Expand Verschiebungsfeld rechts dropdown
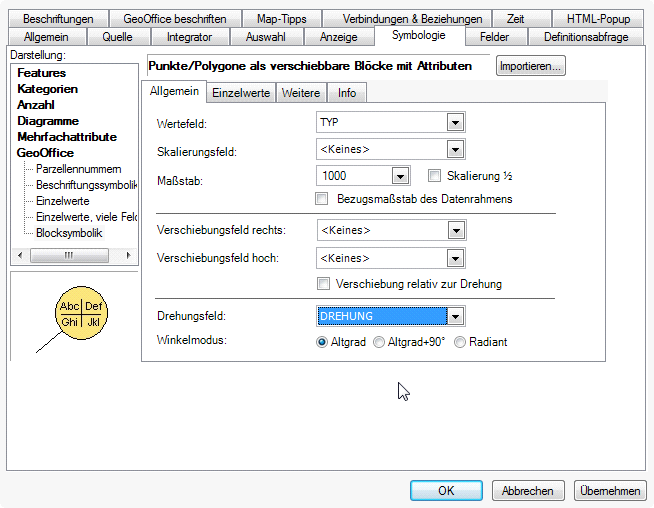Screen dimensions: 654x508 455,231
